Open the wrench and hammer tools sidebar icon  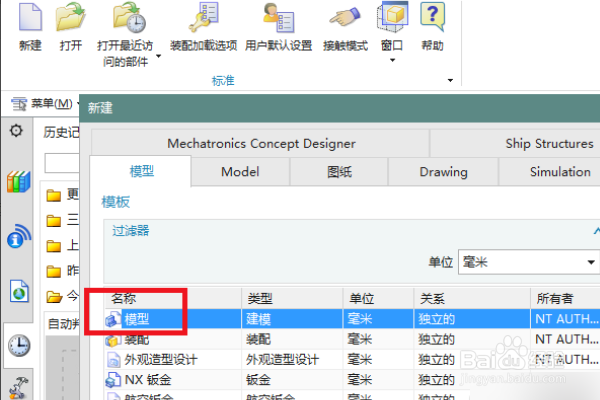(x=19, y=388)
